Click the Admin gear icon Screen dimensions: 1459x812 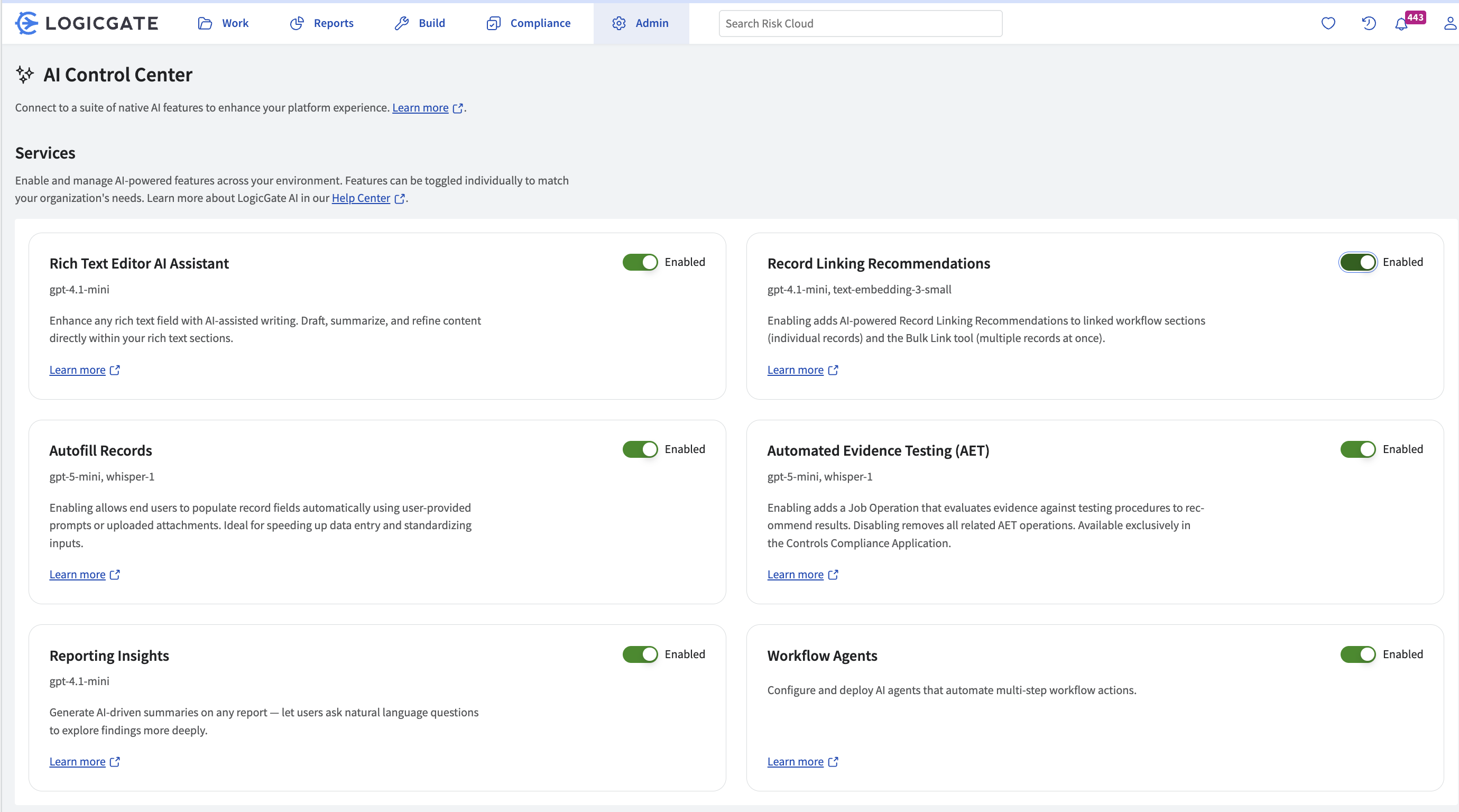tap(618, 23)
